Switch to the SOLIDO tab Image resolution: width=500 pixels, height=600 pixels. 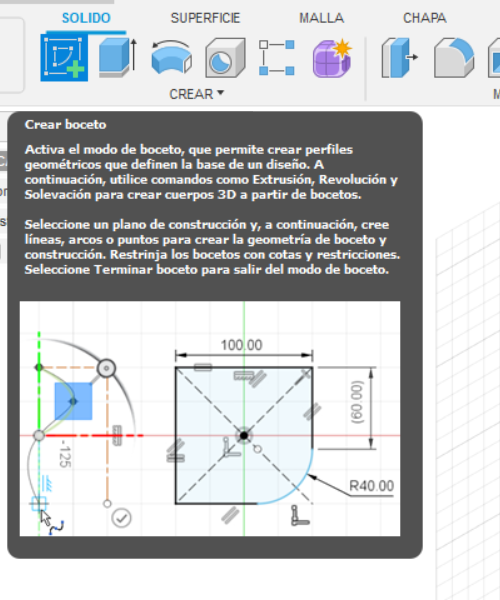click(x=86, y=18)
